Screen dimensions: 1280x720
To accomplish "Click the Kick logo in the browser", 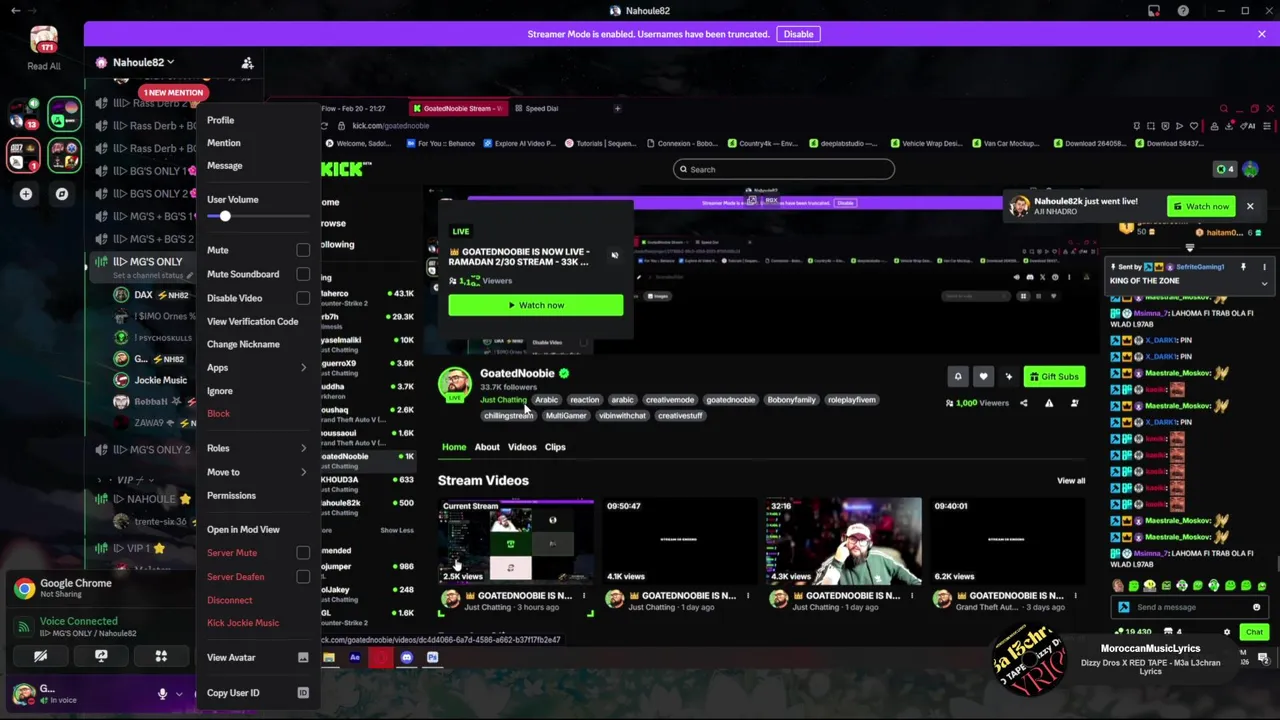I will pos(346,169).
